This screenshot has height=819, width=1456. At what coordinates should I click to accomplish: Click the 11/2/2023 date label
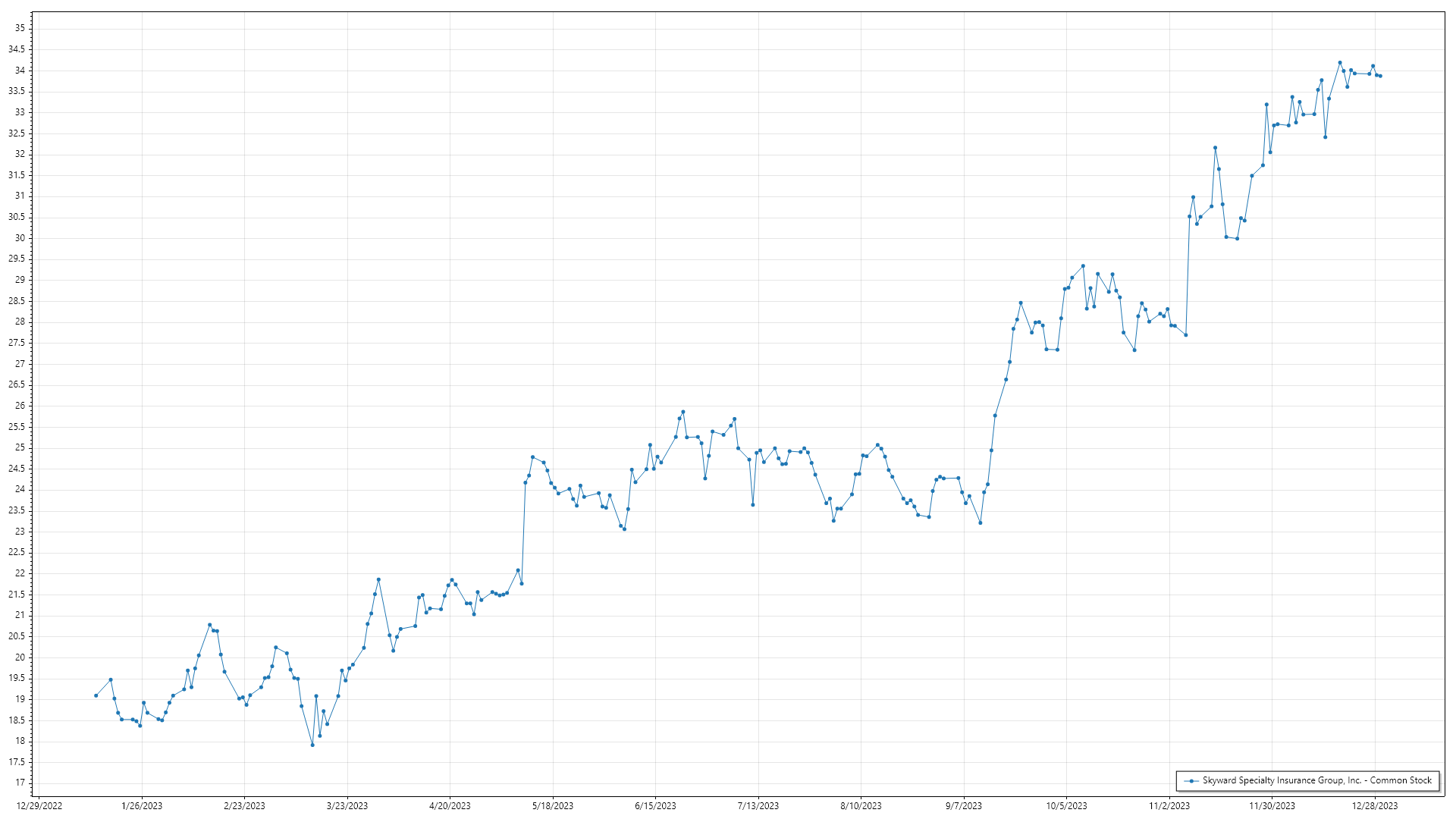[1169, 806]
